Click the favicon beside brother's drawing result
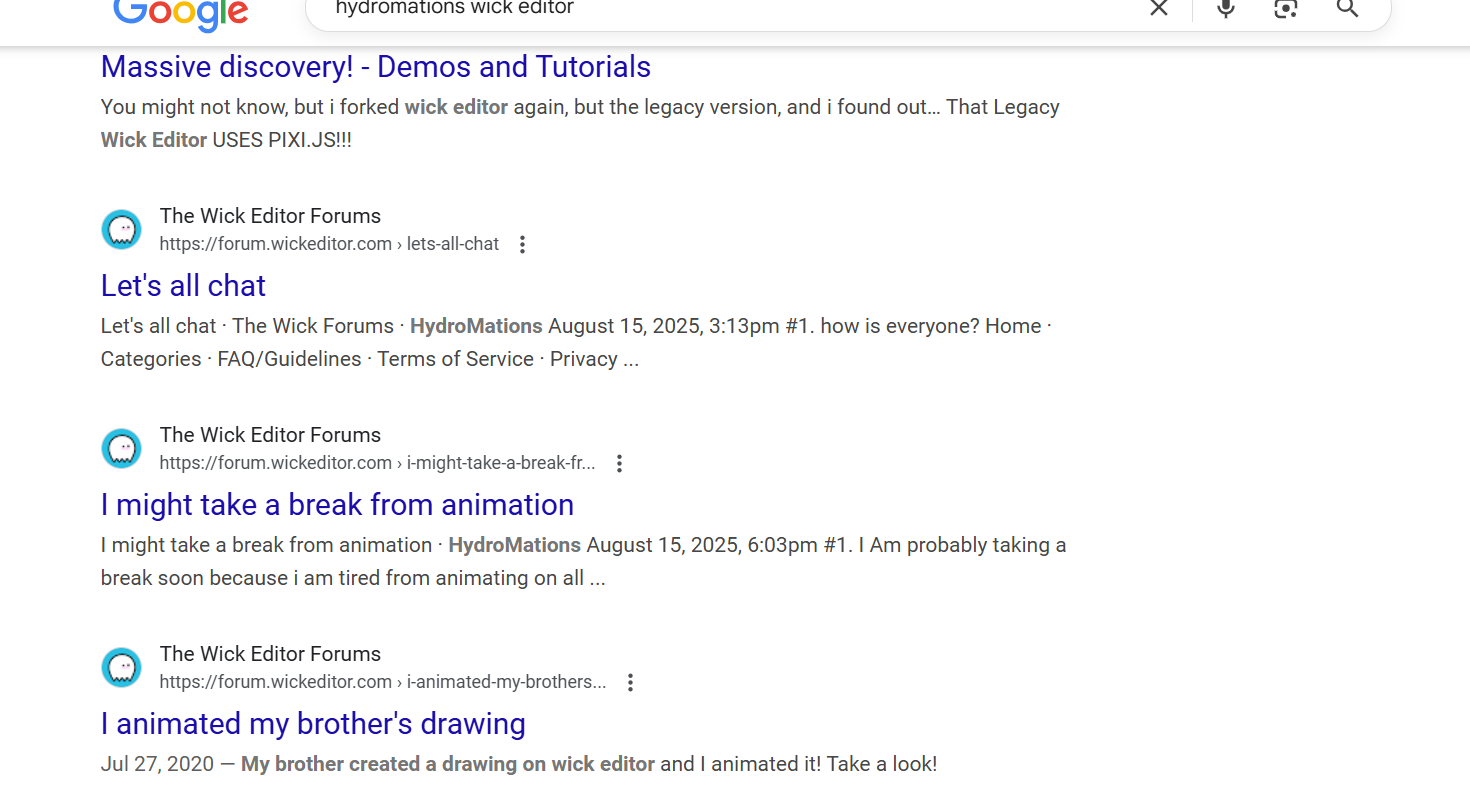This screenshot has width=1470, height=793. point(122,668)
